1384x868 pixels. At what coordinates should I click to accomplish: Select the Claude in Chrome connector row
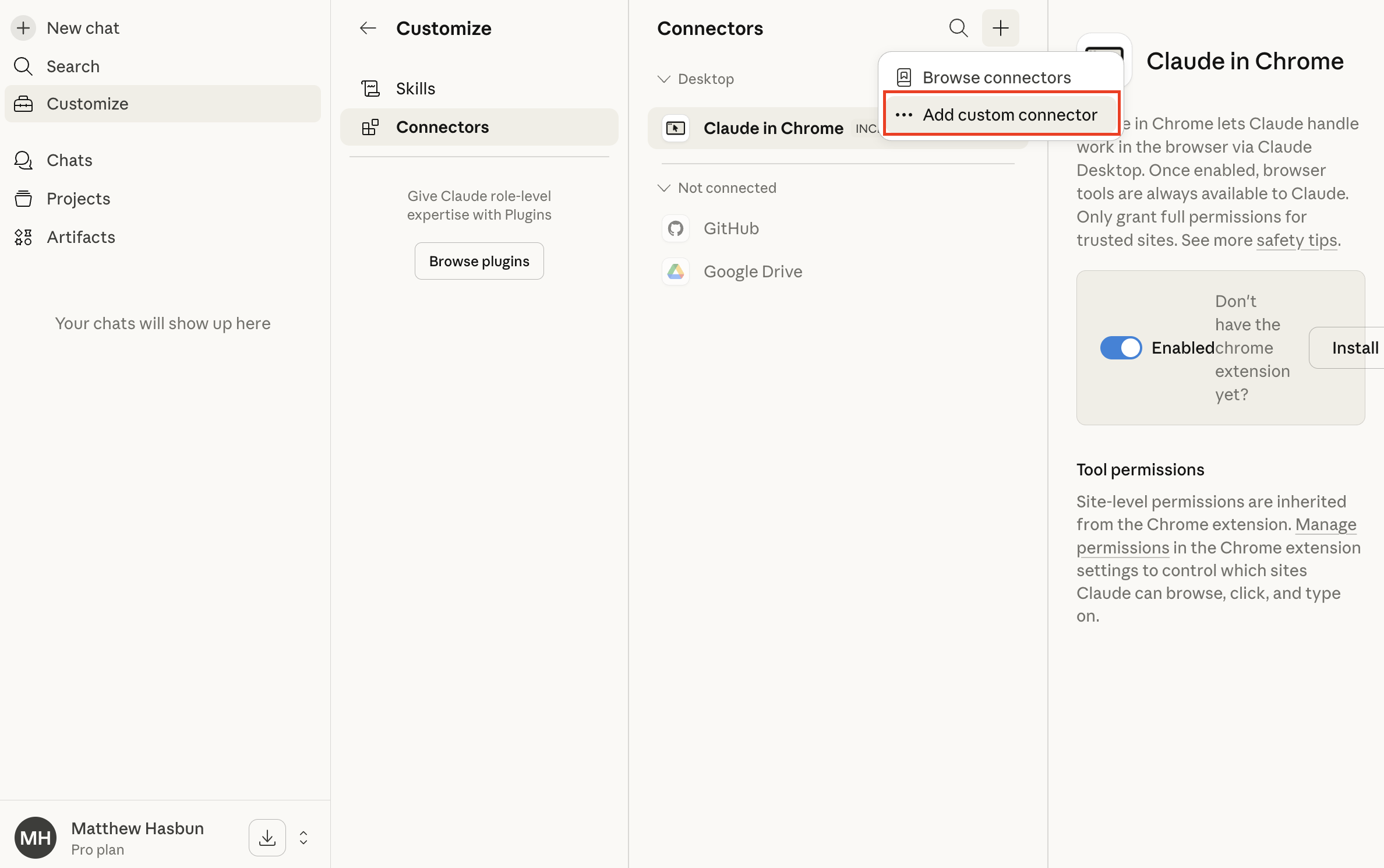click(x=772, y=128)
